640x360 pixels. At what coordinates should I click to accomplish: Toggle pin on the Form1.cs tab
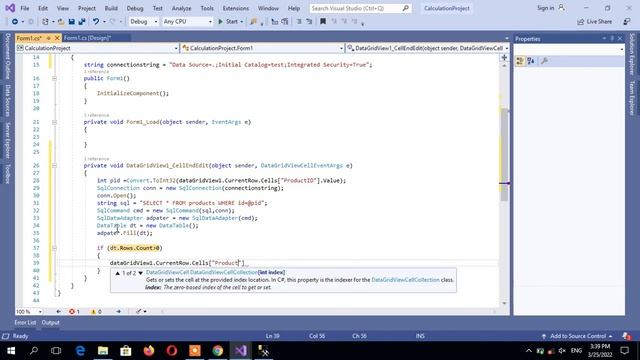pos(49,38)
